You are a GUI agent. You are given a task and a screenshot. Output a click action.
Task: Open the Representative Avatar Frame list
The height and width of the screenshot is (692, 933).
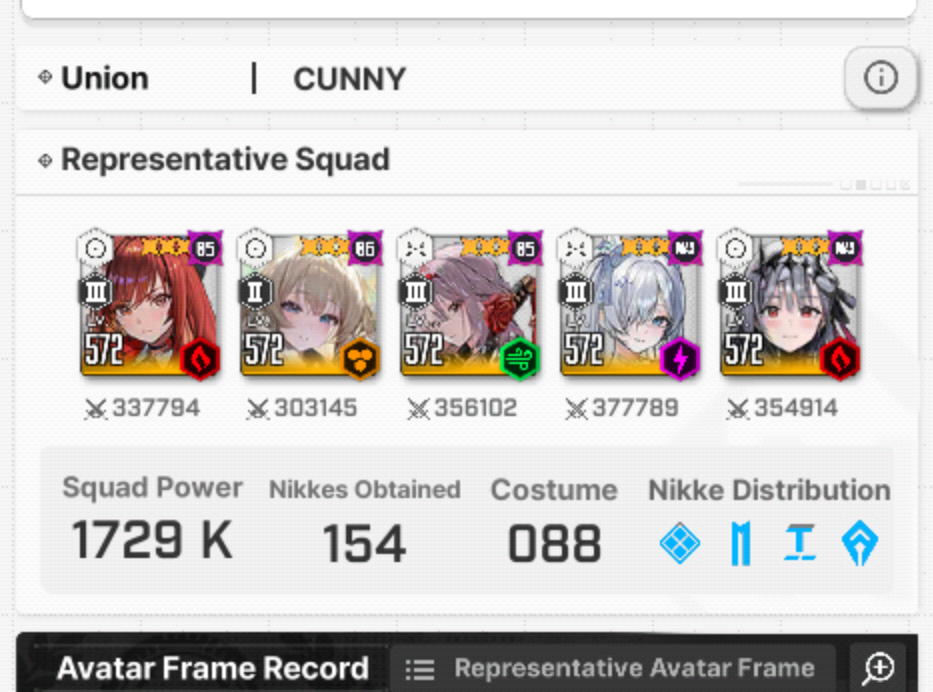(x=612, y=668)
